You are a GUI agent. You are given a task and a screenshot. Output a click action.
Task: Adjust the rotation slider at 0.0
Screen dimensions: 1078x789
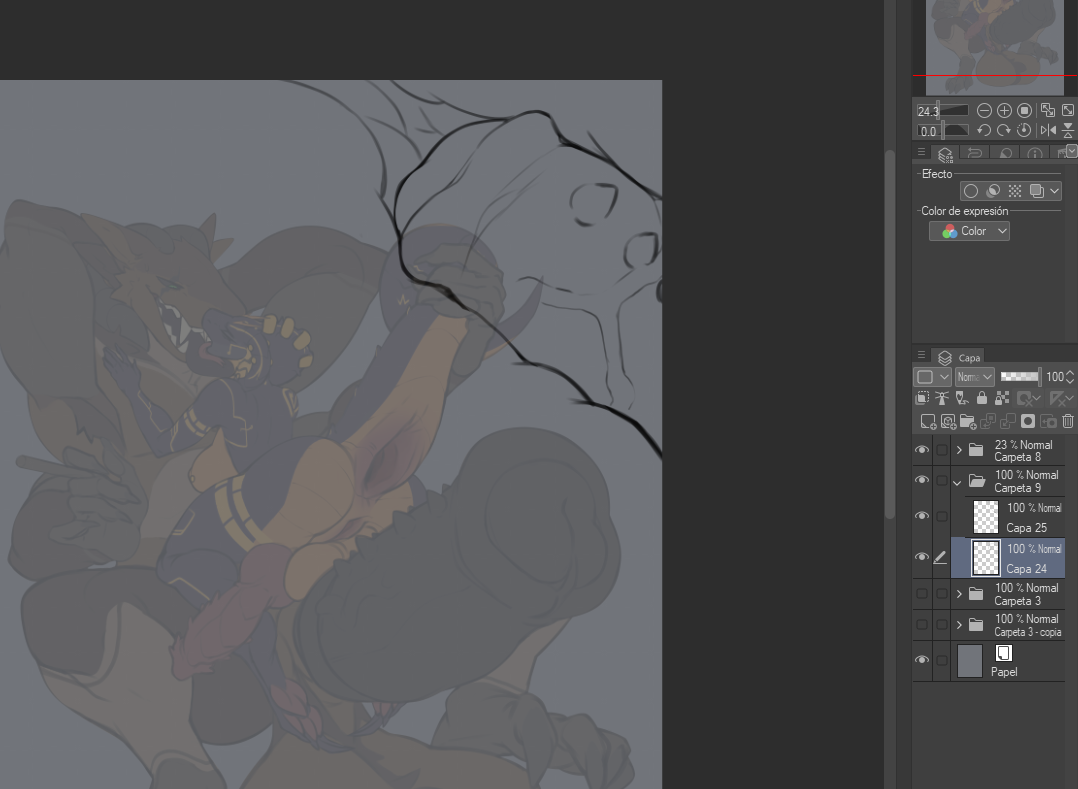(x=942, y=130)
